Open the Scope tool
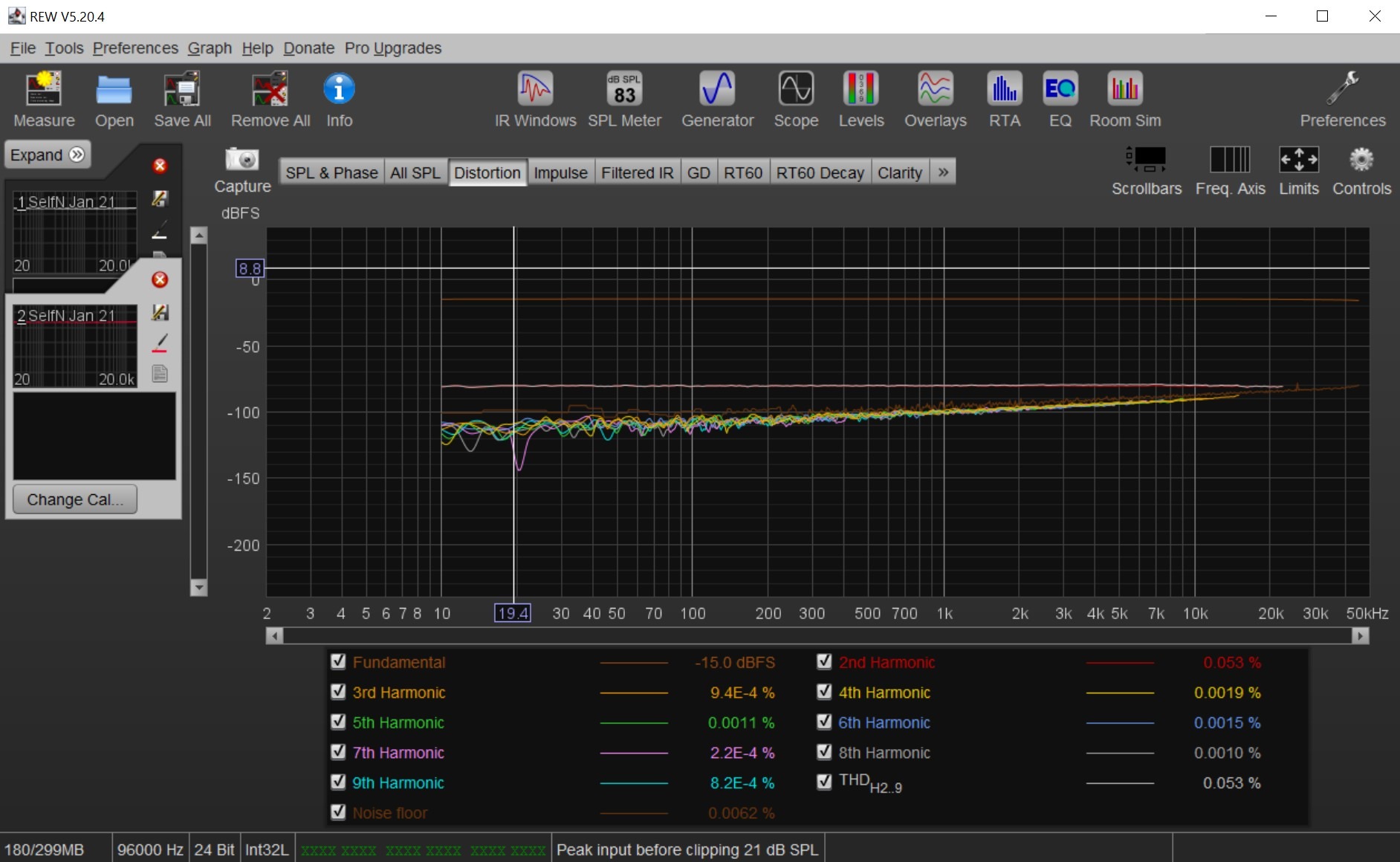This screenshot has width=1400, height=862. (796, 89)
